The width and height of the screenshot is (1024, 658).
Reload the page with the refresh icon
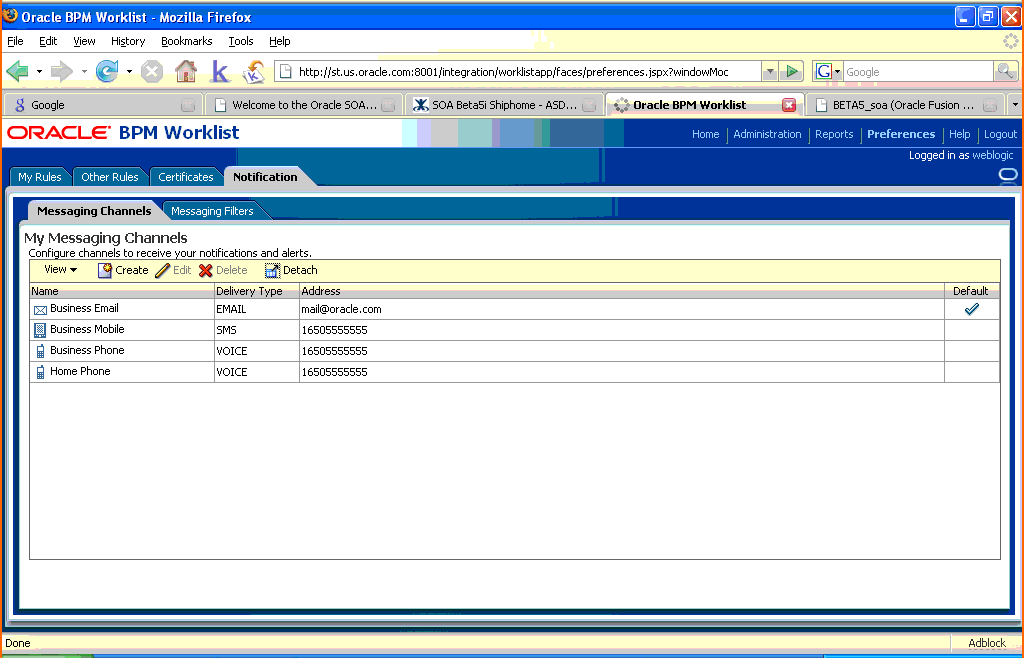[107, 71]
